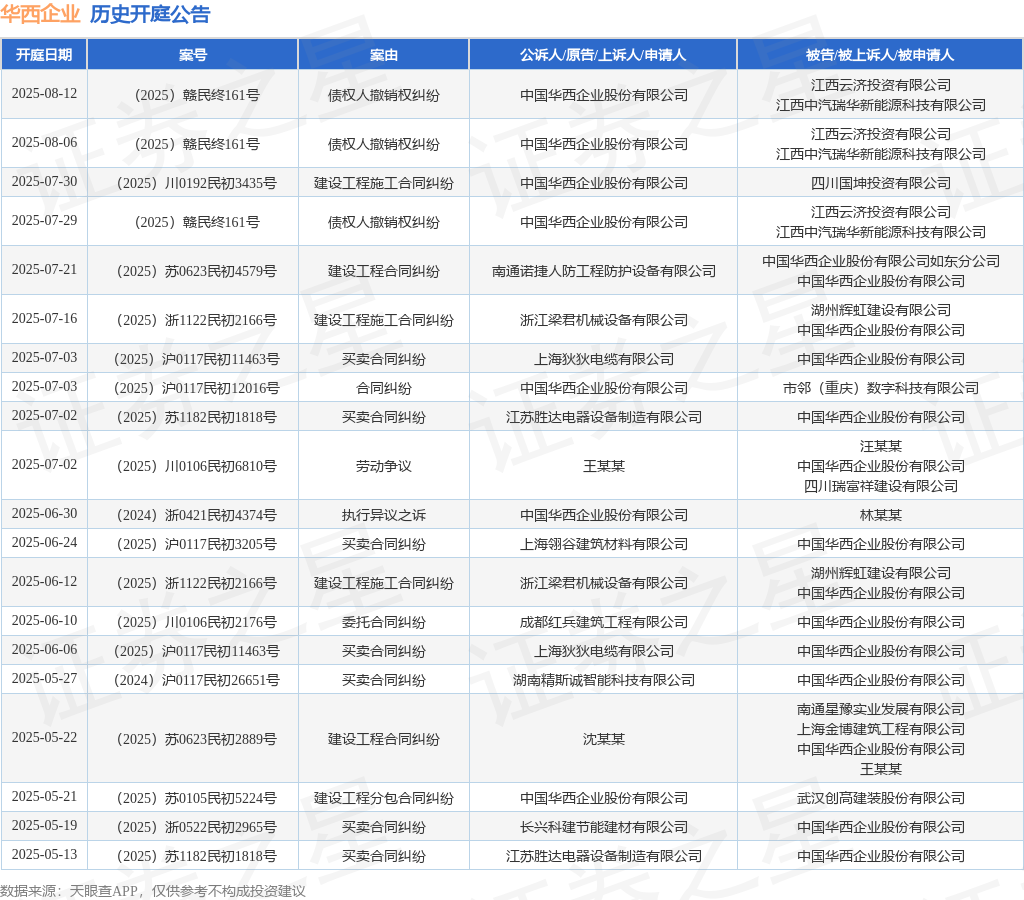Select the 案号 column header
Image resolution: width=1024 pixels, height=900 pixels.
click(x=193, y=55)
